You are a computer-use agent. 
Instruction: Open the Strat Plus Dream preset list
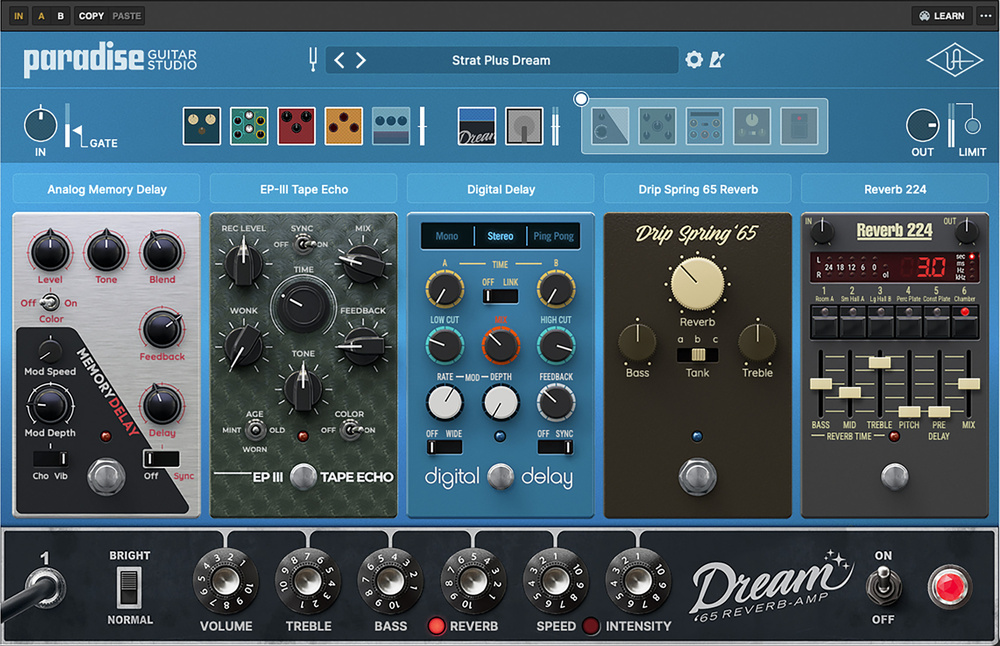[501, 60]
